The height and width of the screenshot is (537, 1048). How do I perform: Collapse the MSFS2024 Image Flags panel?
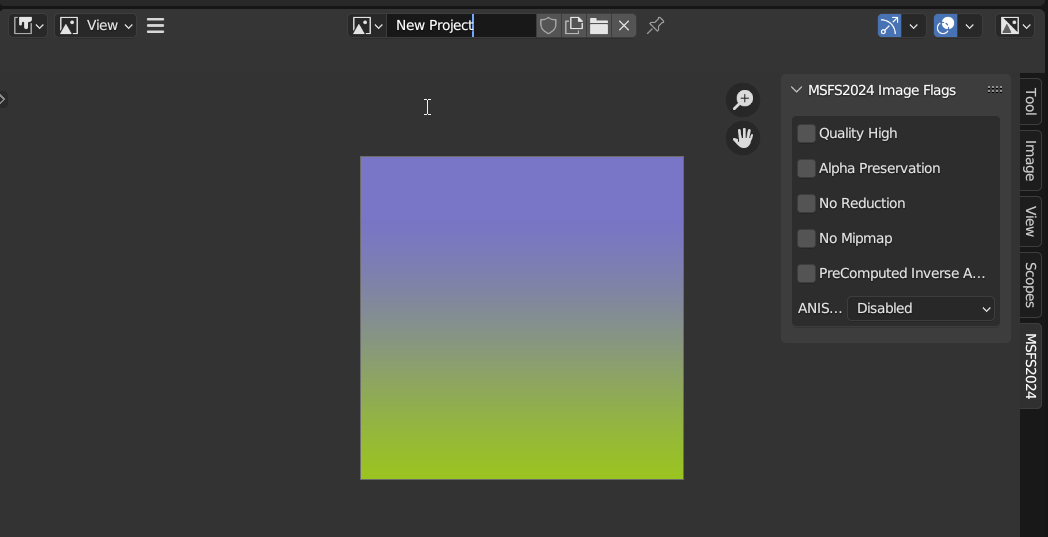[796, 90]
